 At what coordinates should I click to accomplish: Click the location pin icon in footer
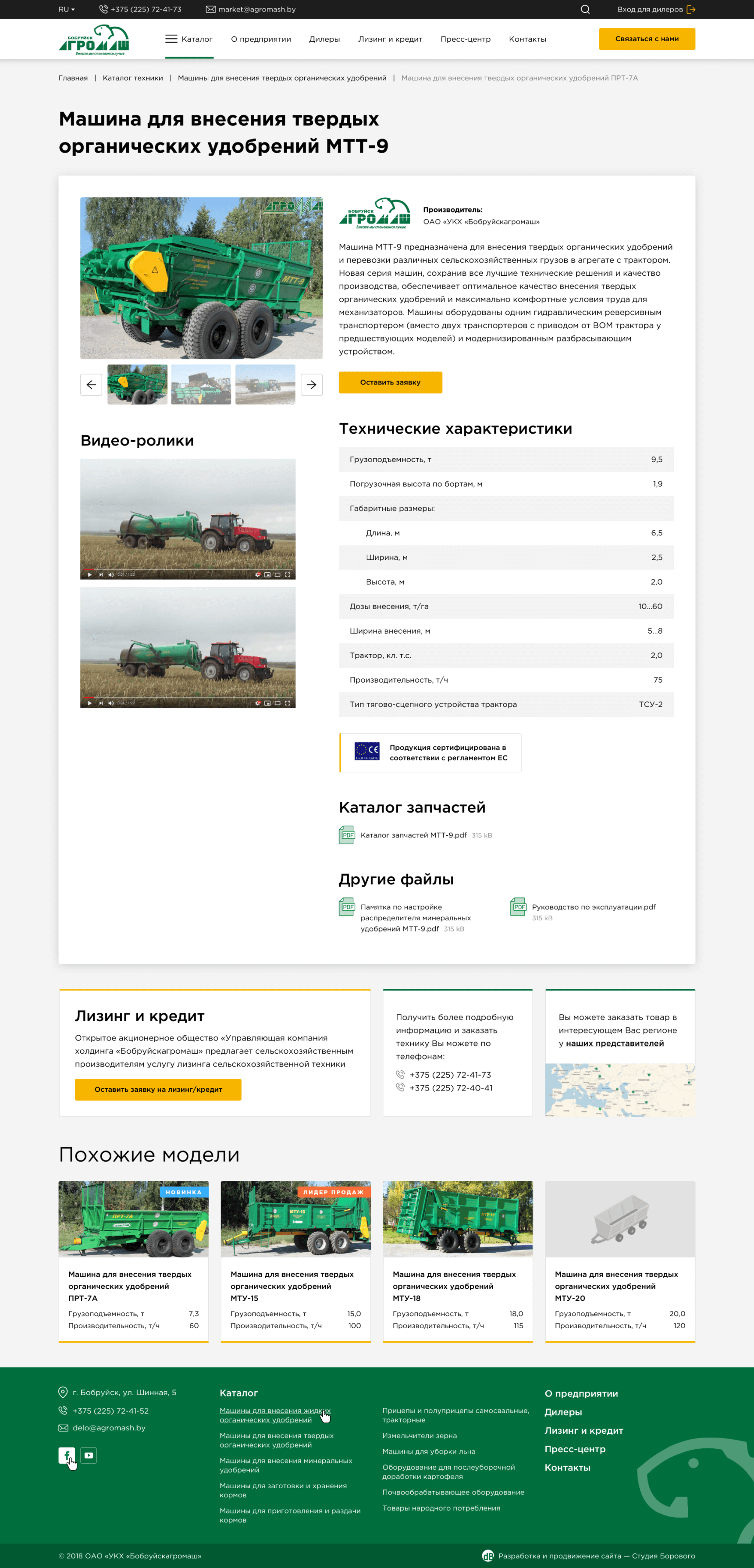pos(63,1392)
